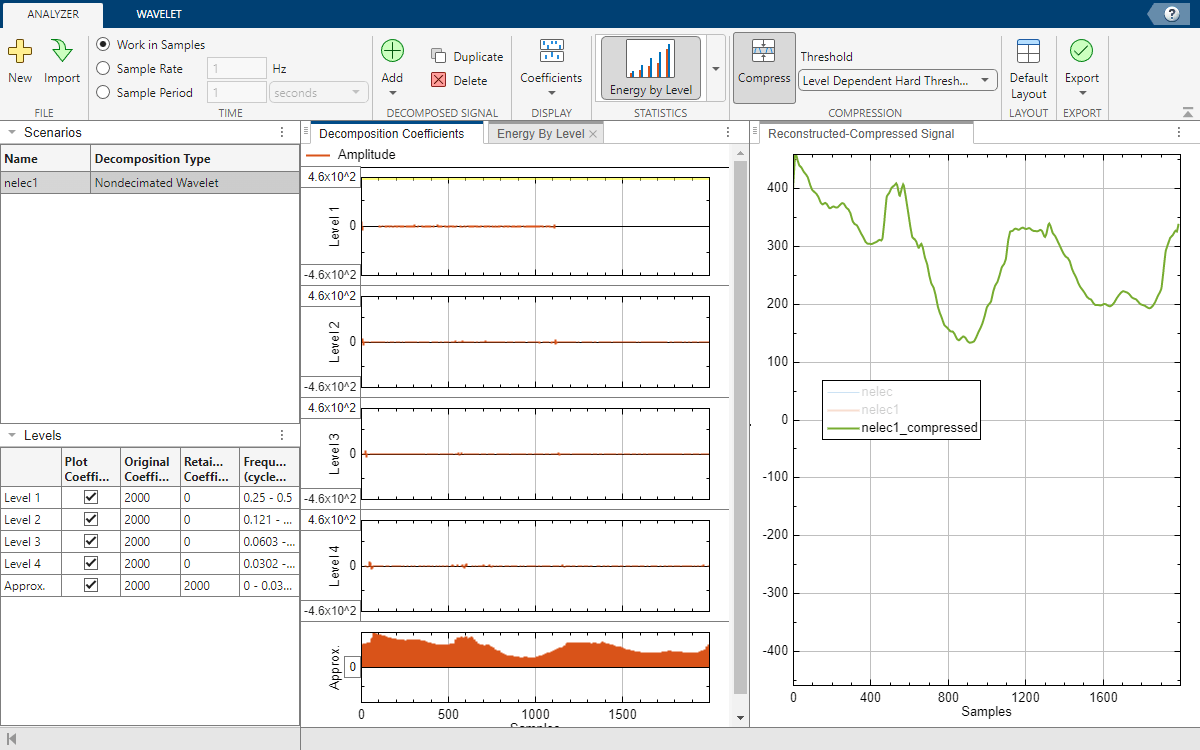The width and height of the screenshot is (1200, 750).
Task: Restore the Default Layout
Action: coord(1028,68)
